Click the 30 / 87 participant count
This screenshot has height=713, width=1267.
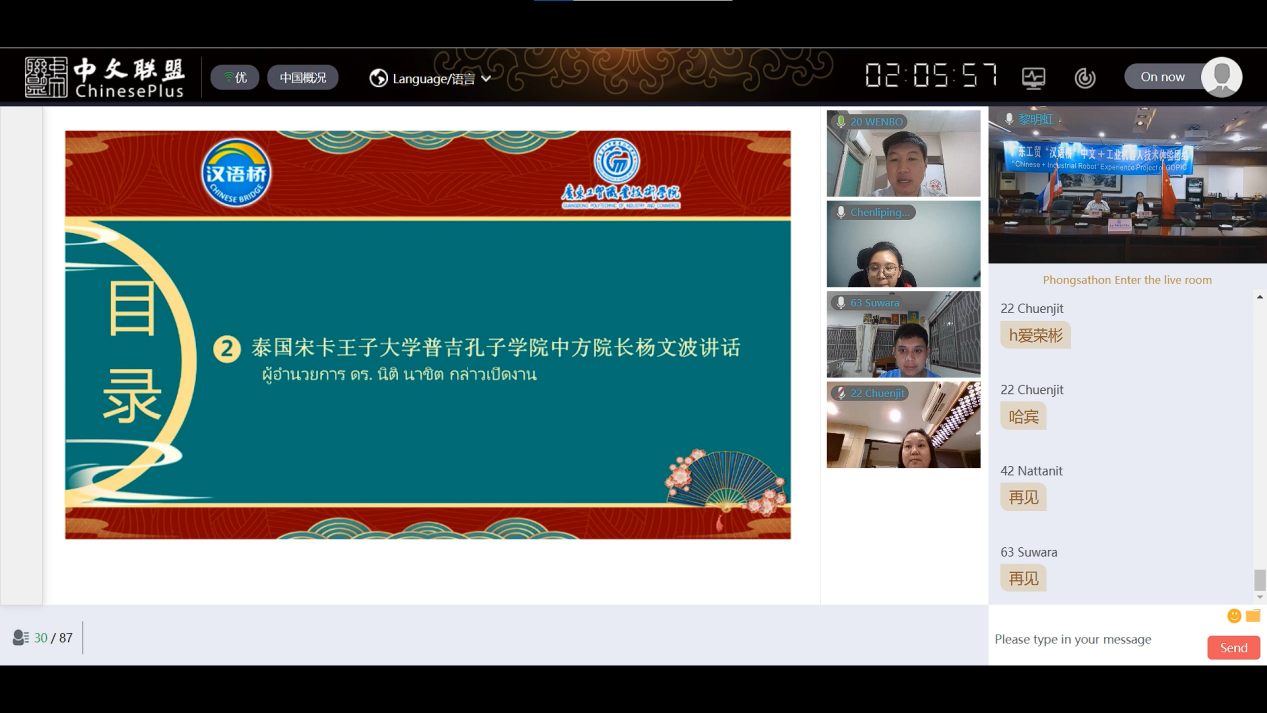click(53, 638)
